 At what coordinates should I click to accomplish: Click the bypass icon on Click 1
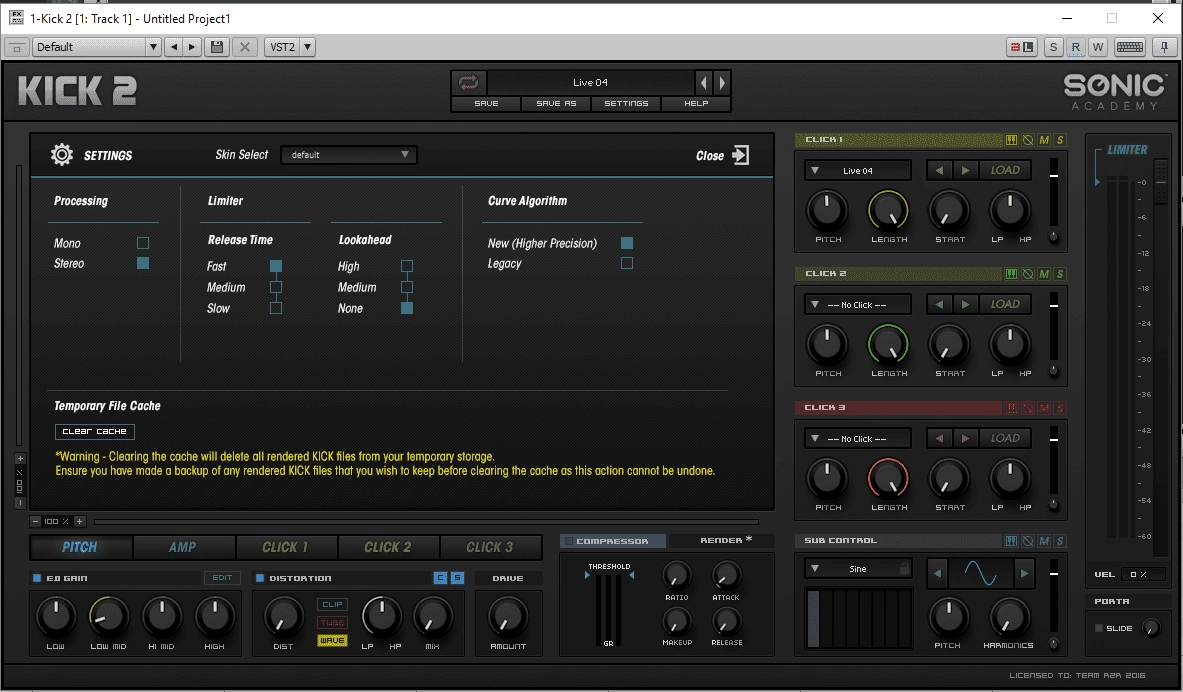click(x=1028, y=140)
